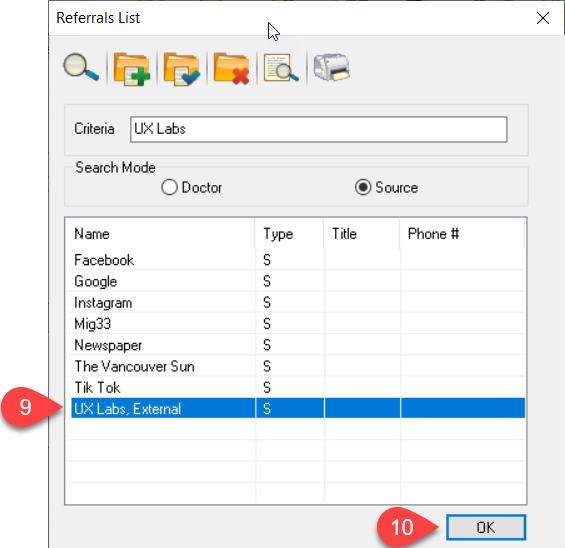Choose Instagram in the referrals list
Image resolution: width=565 pixels, height=548 pixels.
pyautogui.click(x=295, y=302)
